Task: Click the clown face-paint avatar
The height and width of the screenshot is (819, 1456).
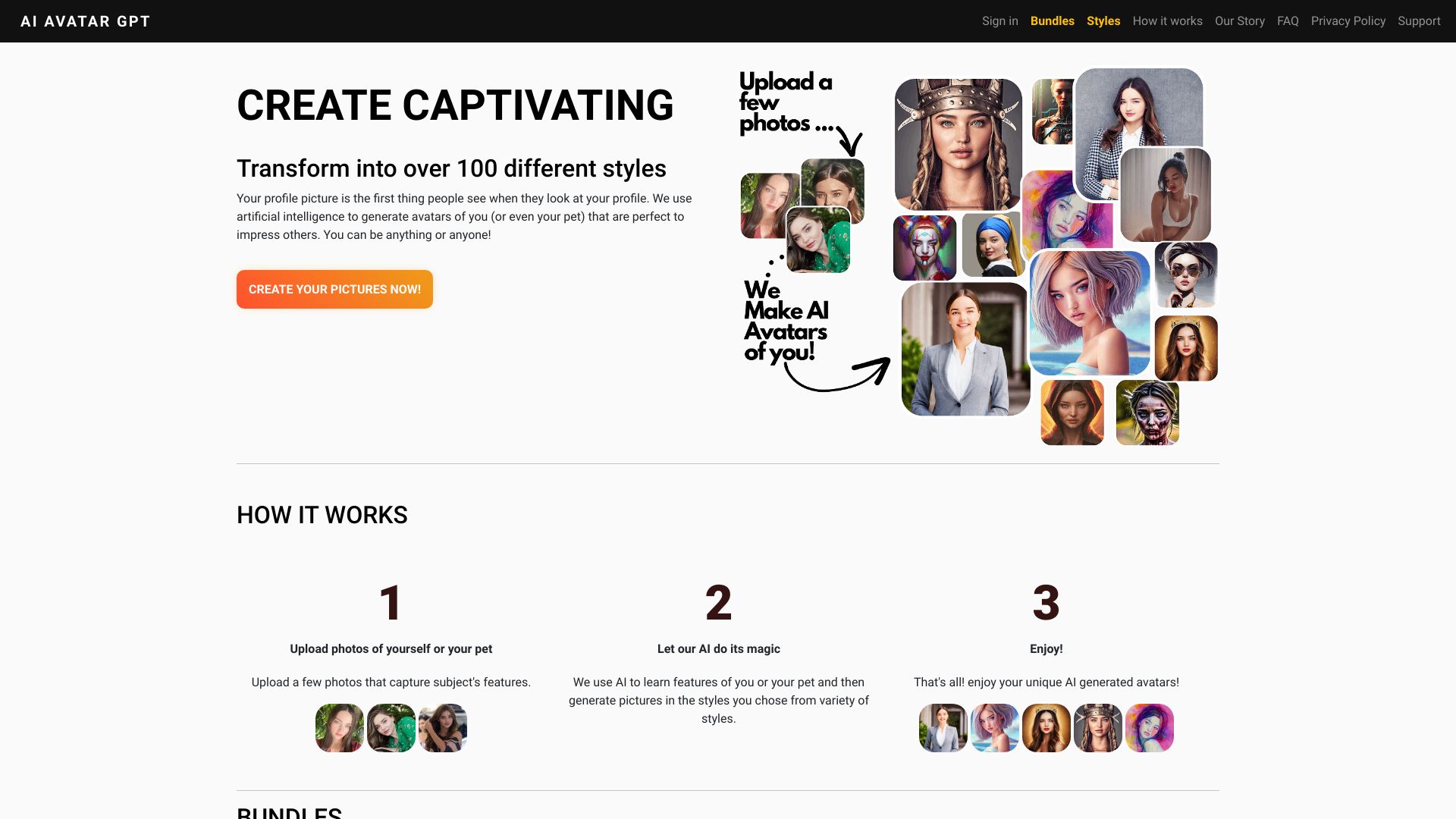Action: coord(924,247)
